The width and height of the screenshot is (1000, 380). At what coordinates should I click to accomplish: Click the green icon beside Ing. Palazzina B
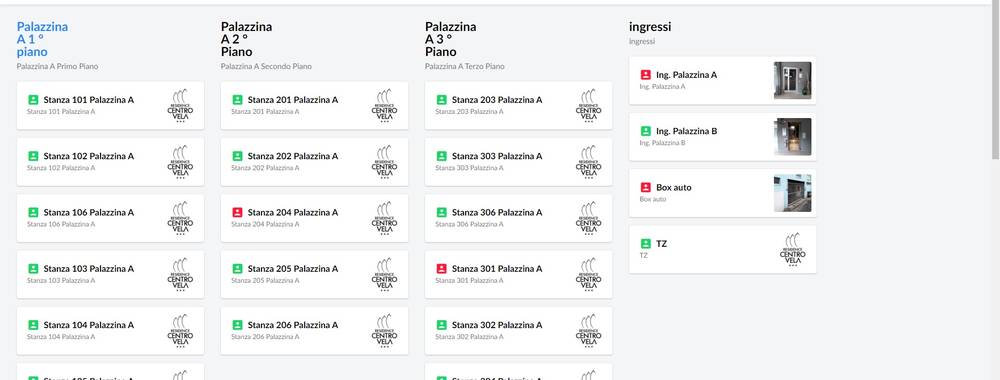(645, 131)
